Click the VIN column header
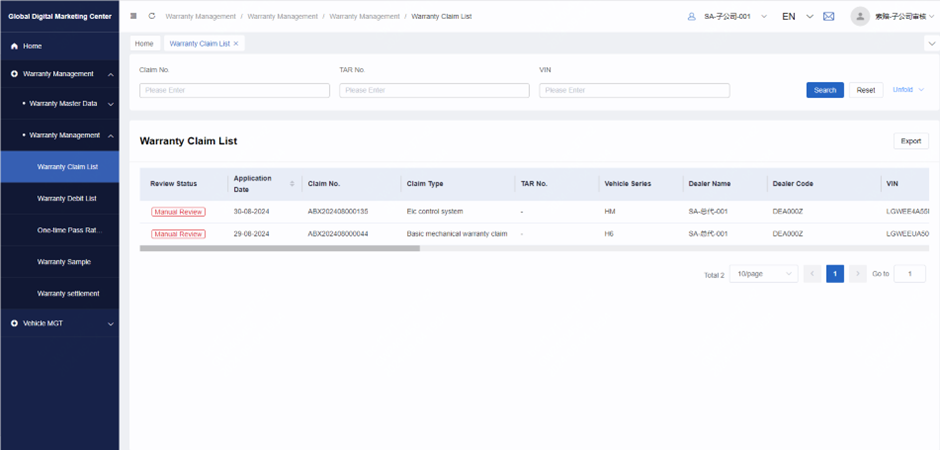Screen dimensions: 940x450 [892, 183]
